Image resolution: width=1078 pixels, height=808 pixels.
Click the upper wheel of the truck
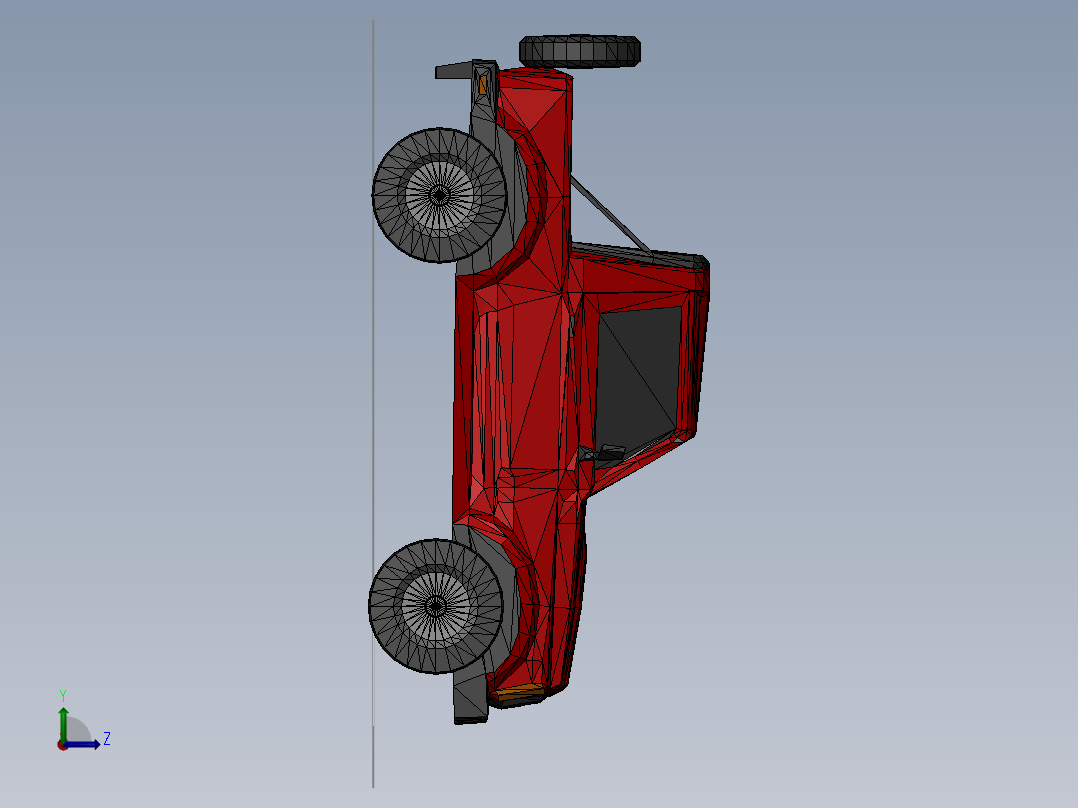point(439,195)
